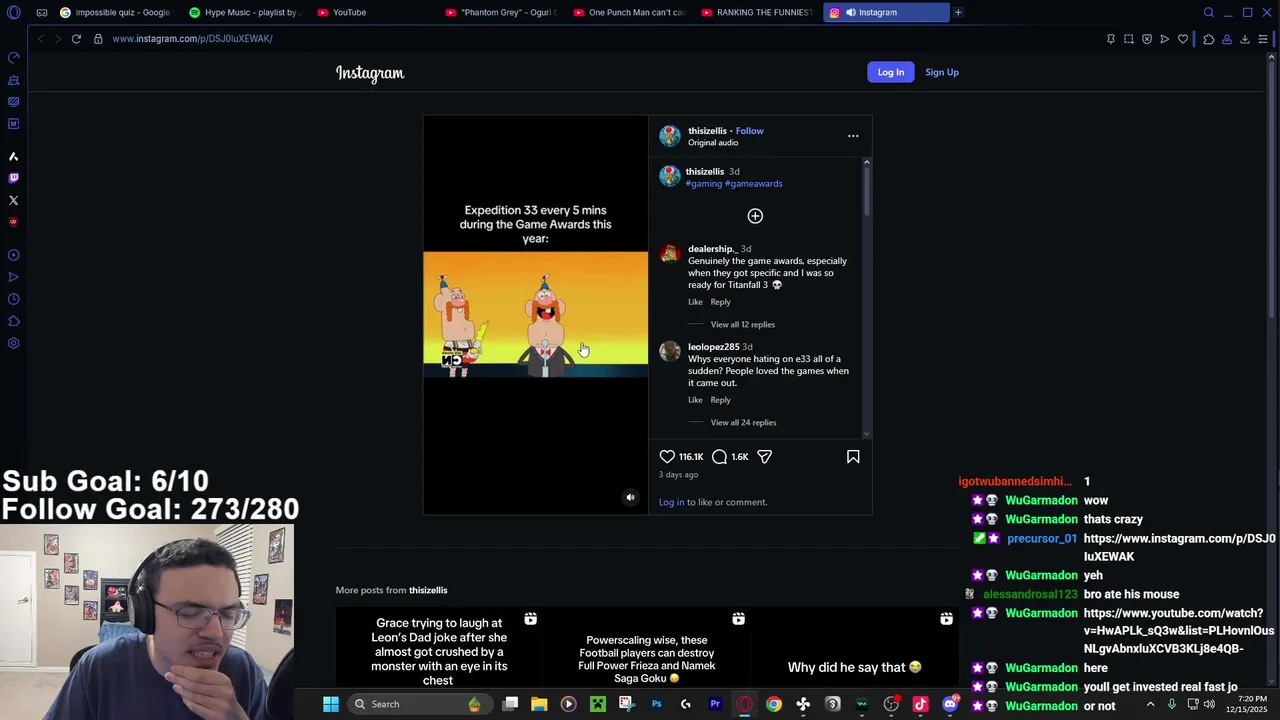Follow thiszellis via Follow link

coord(749,131)
